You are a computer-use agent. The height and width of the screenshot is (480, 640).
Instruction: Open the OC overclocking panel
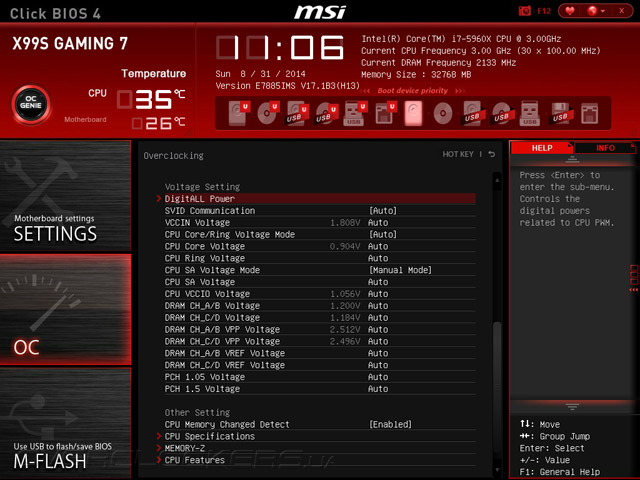click(66, 309)
